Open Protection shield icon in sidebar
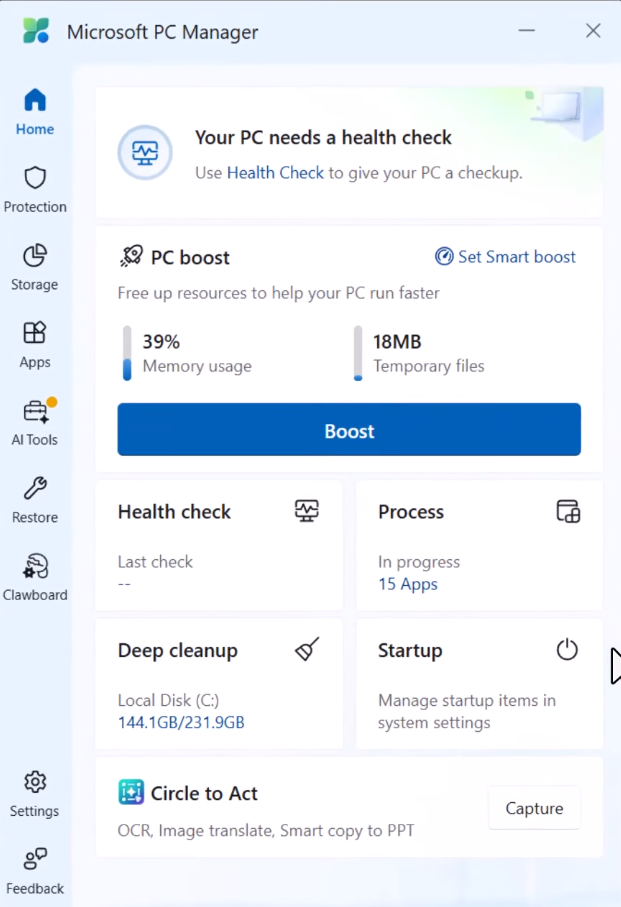This screenshot has width=621, height=907. point(35,178)
